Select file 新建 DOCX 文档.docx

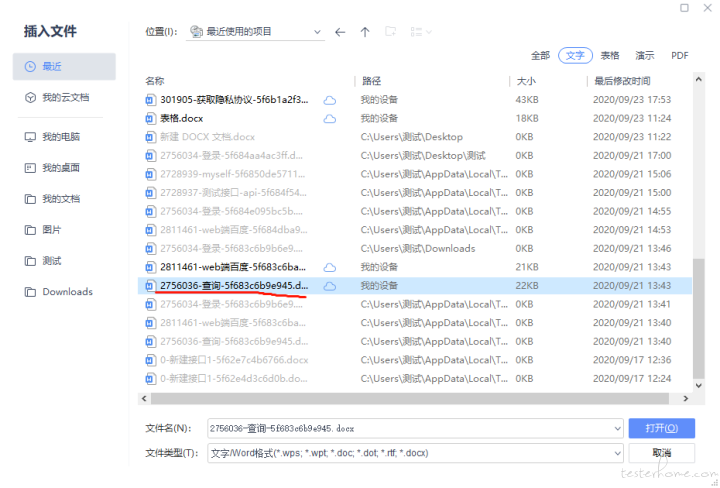coord(207,137)
